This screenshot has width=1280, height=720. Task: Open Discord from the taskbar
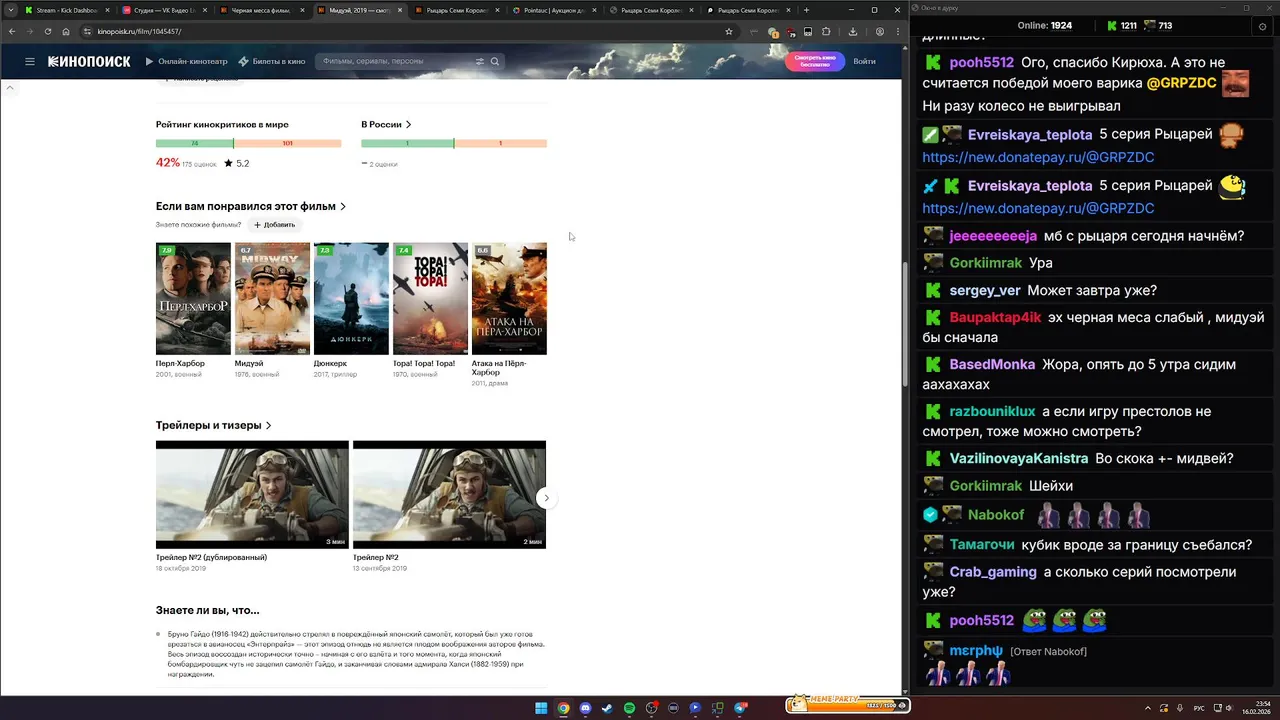coord(585,708)
